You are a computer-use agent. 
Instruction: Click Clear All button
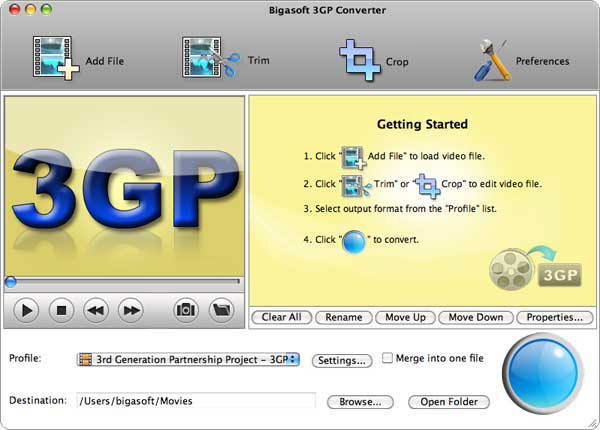(281, 317)
